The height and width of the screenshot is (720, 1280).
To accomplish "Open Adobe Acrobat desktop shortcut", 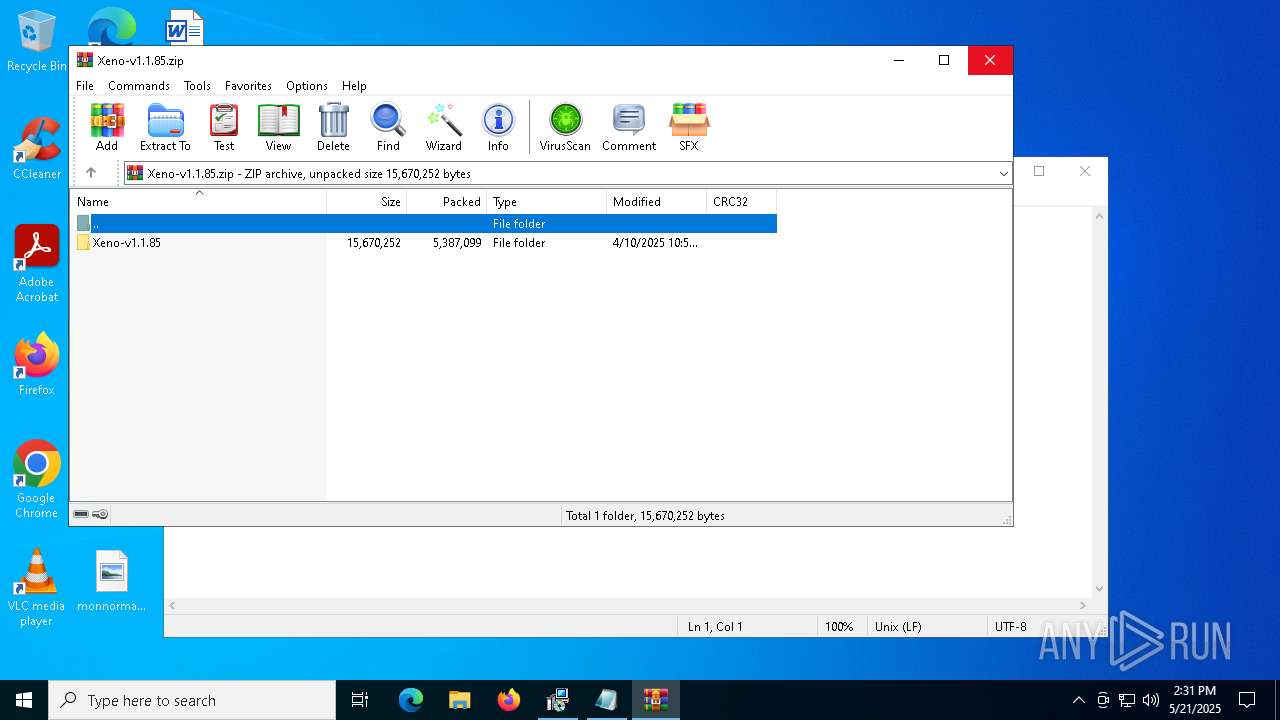I will [x=37, y=264].
